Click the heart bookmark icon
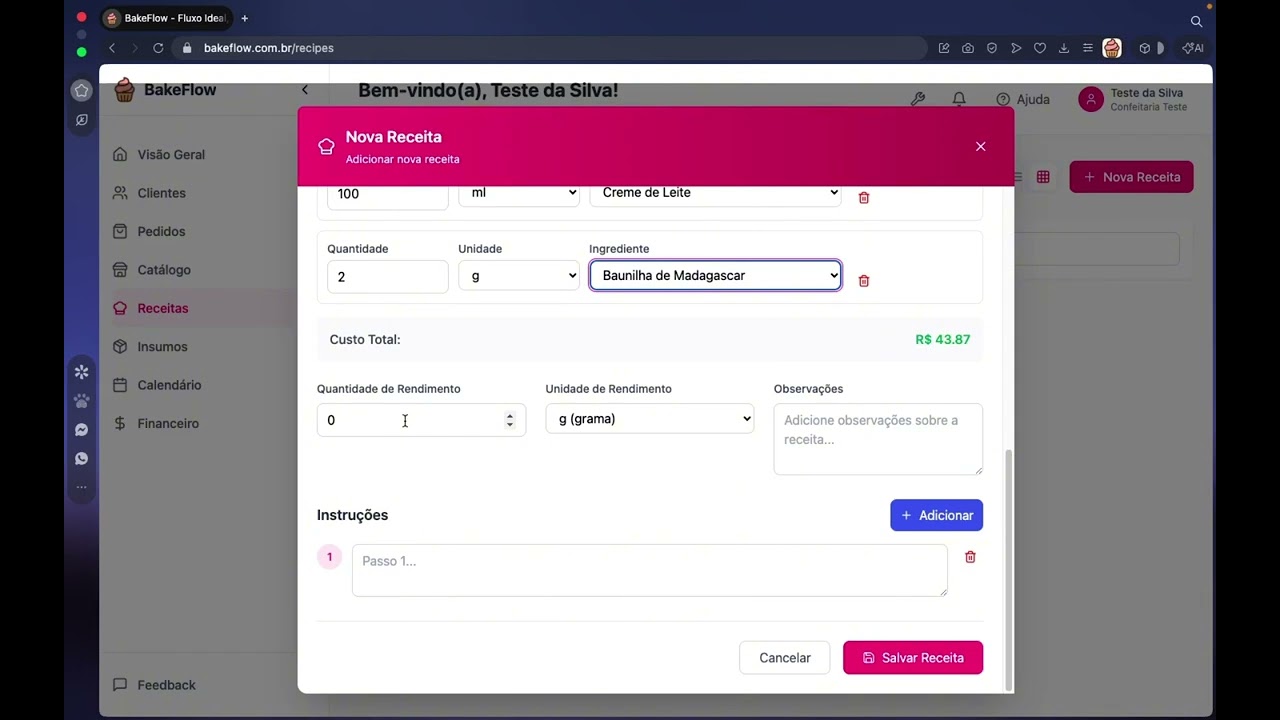This screenshot has height=720, width=1280. pos(1040,48)
